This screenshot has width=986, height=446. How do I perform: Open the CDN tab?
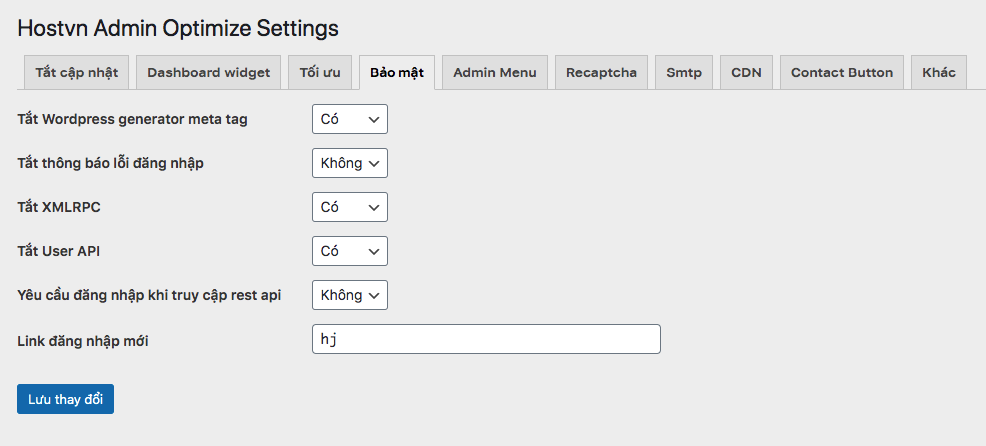(x=746, y=72)
